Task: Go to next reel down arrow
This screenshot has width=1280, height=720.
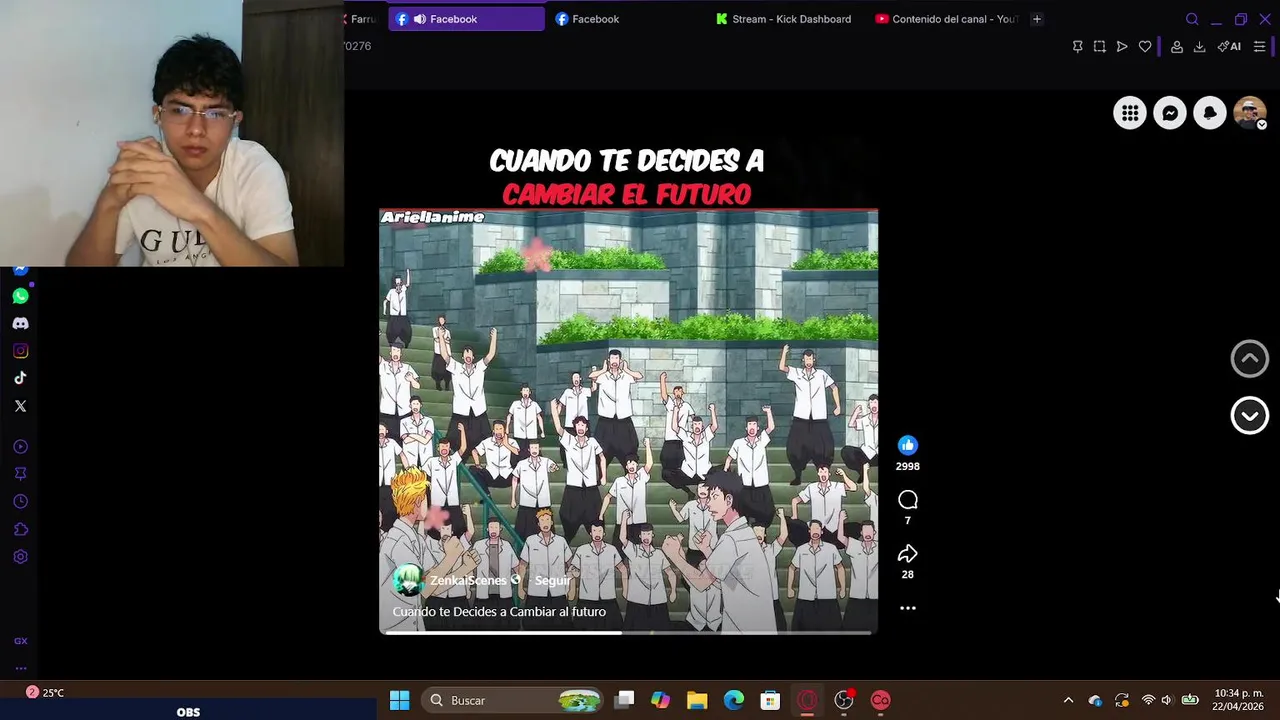Action: [1249, 416]
